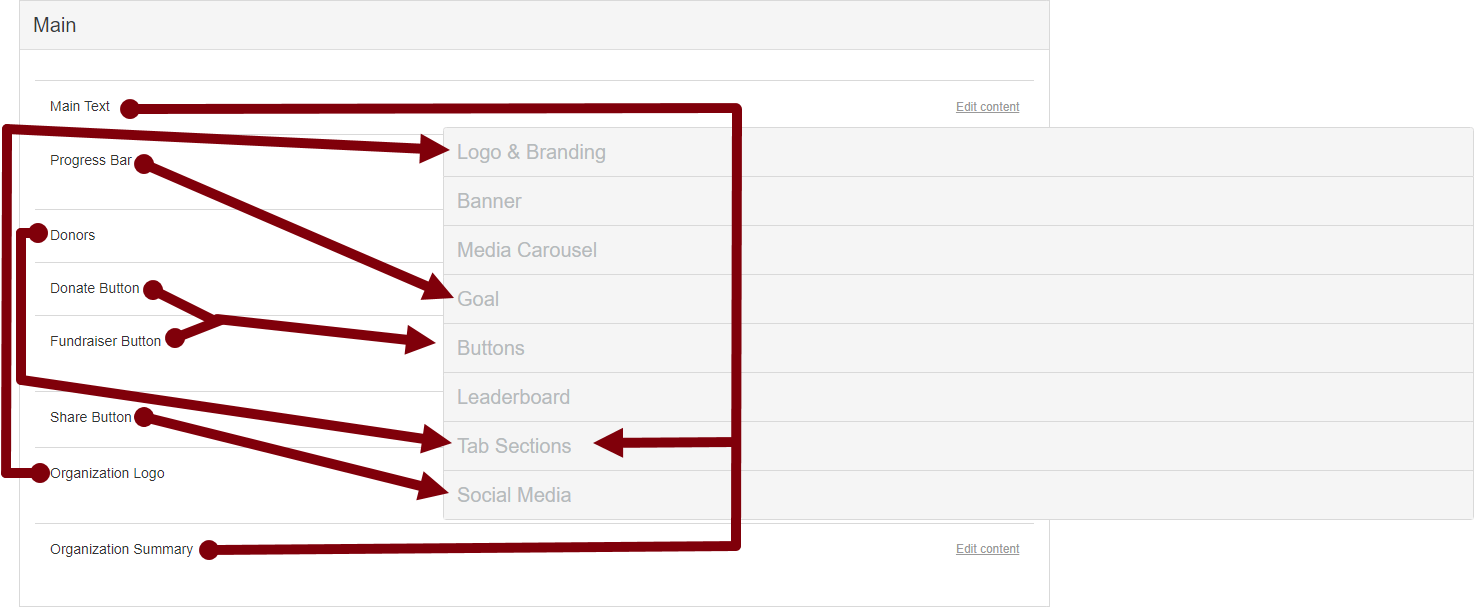Select the Fundraiser Button row label
The height and width of the screenshot is (607, 1474).
point(105,341)
